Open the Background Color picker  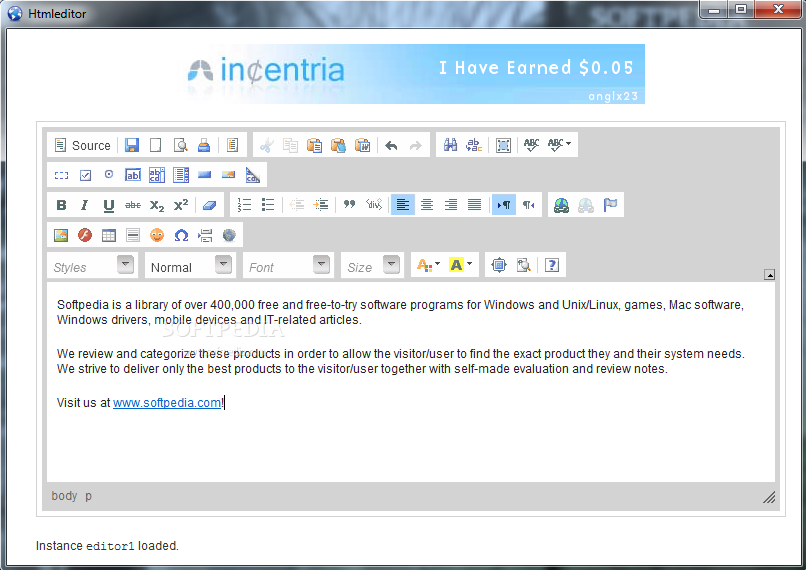pos(461,265)
